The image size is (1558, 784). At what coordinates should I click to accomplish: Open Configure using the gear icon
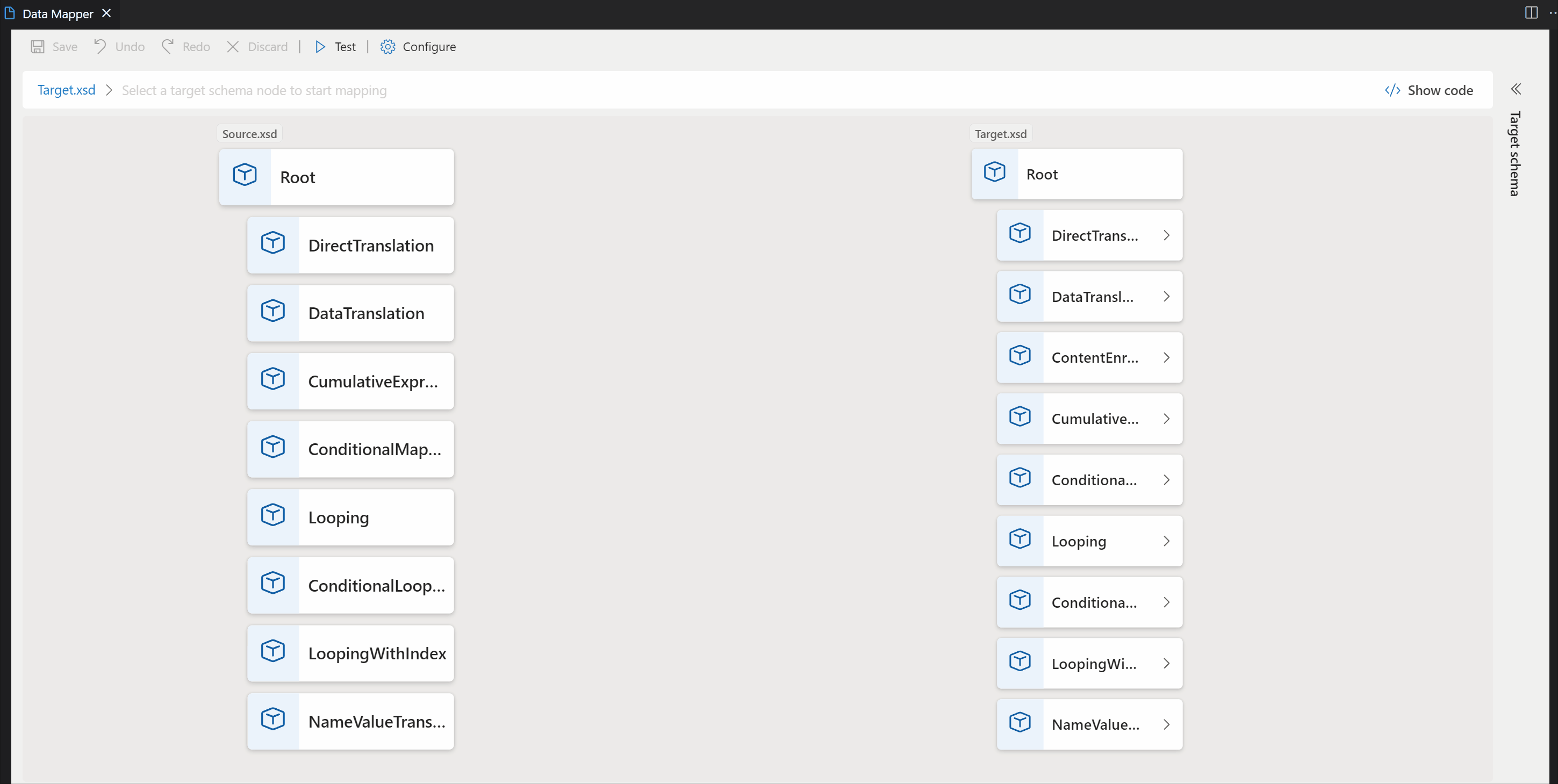(x=387, y=47)
